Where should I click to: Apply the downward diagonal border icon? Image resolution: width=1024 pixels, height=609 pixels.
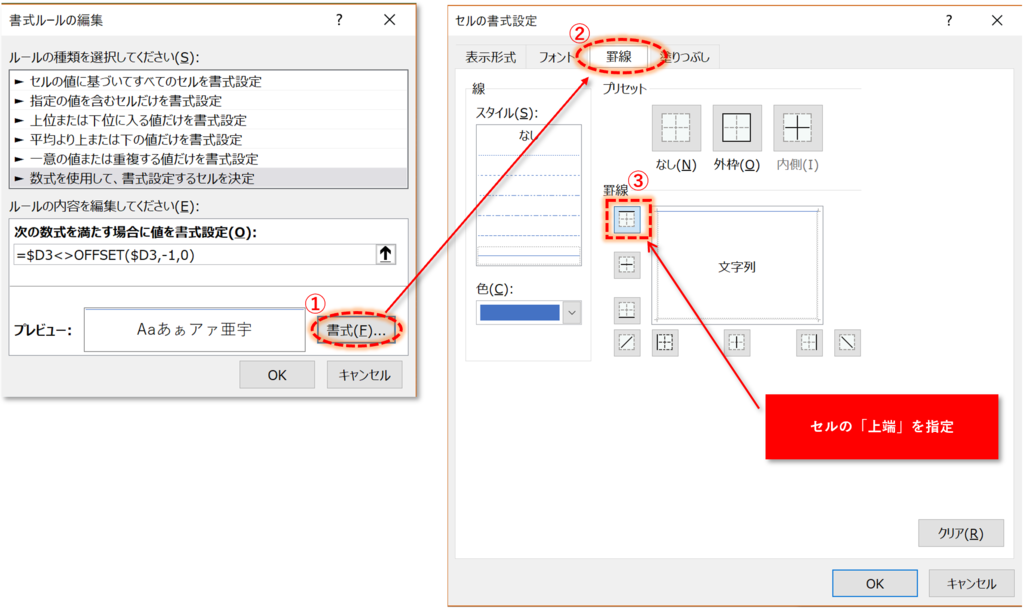click(848, 342)
